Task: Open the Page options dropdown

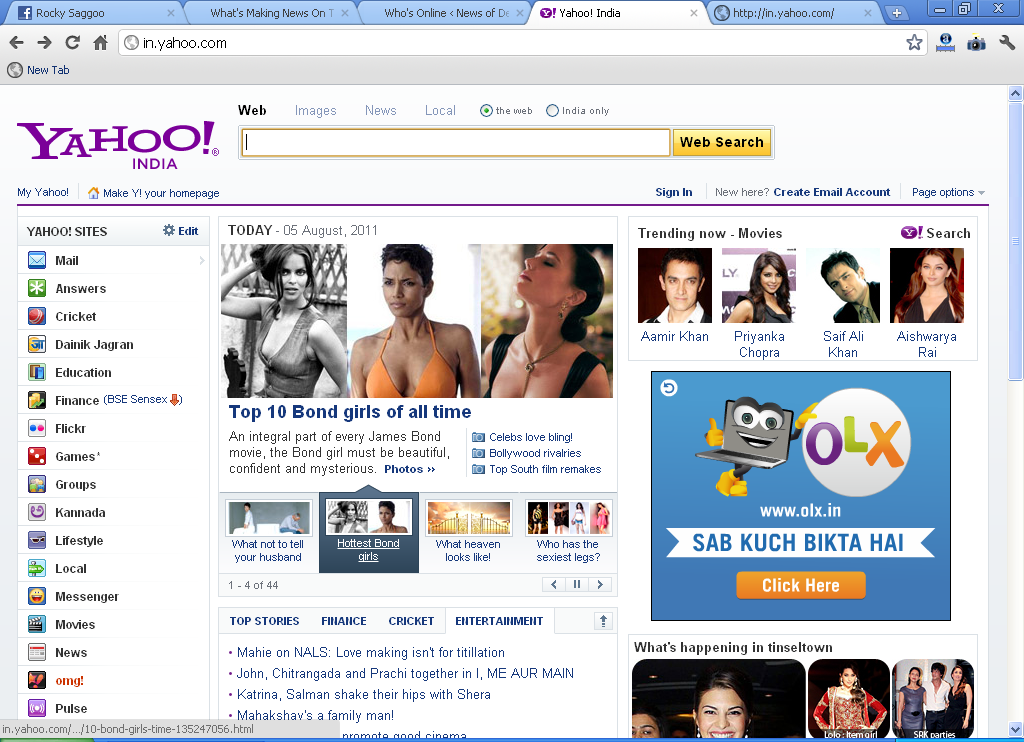Action: (946, 192)
